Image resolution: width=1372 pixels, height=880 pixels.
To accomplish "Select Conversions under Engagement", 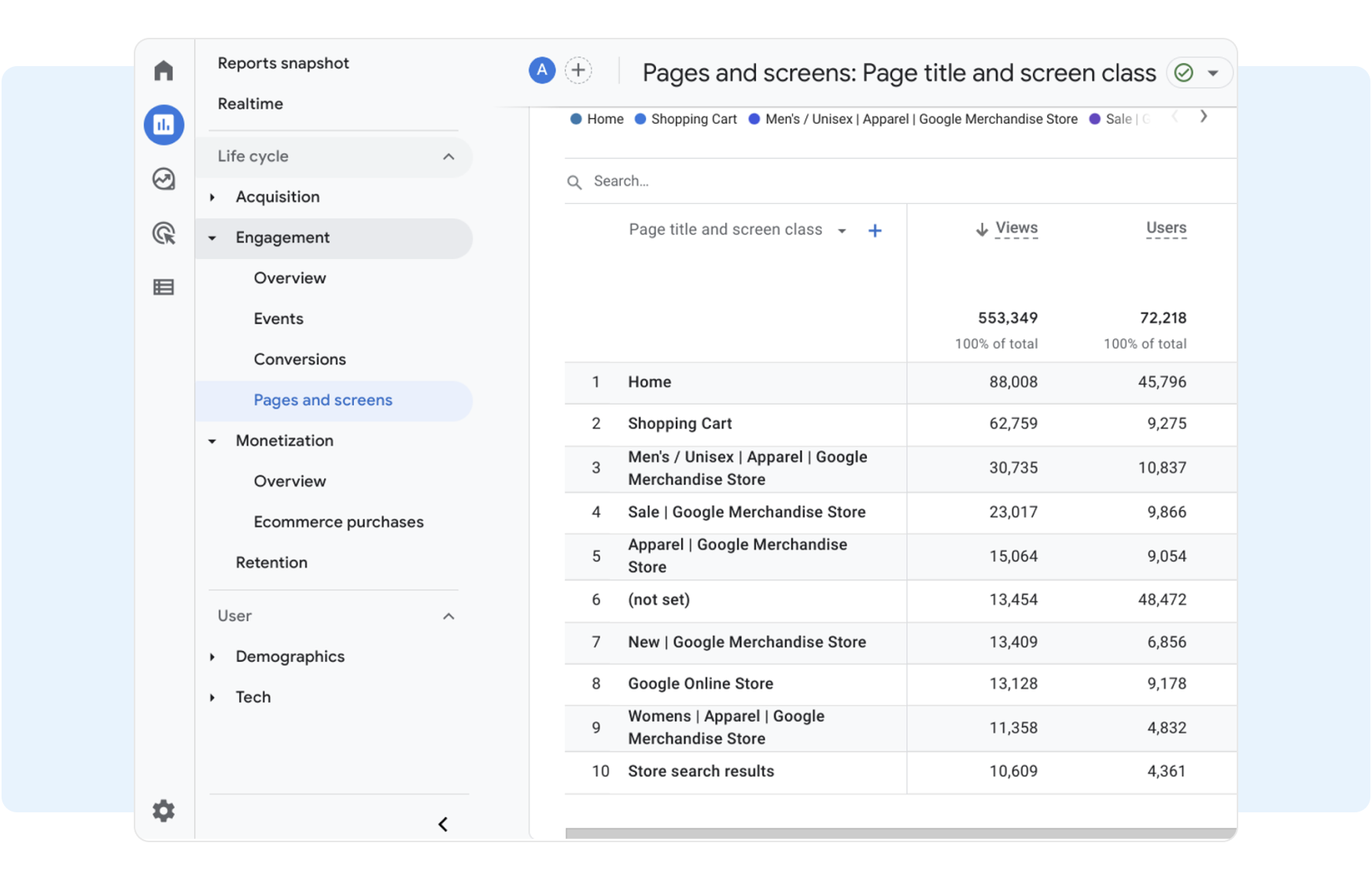I will pos(299,360).
